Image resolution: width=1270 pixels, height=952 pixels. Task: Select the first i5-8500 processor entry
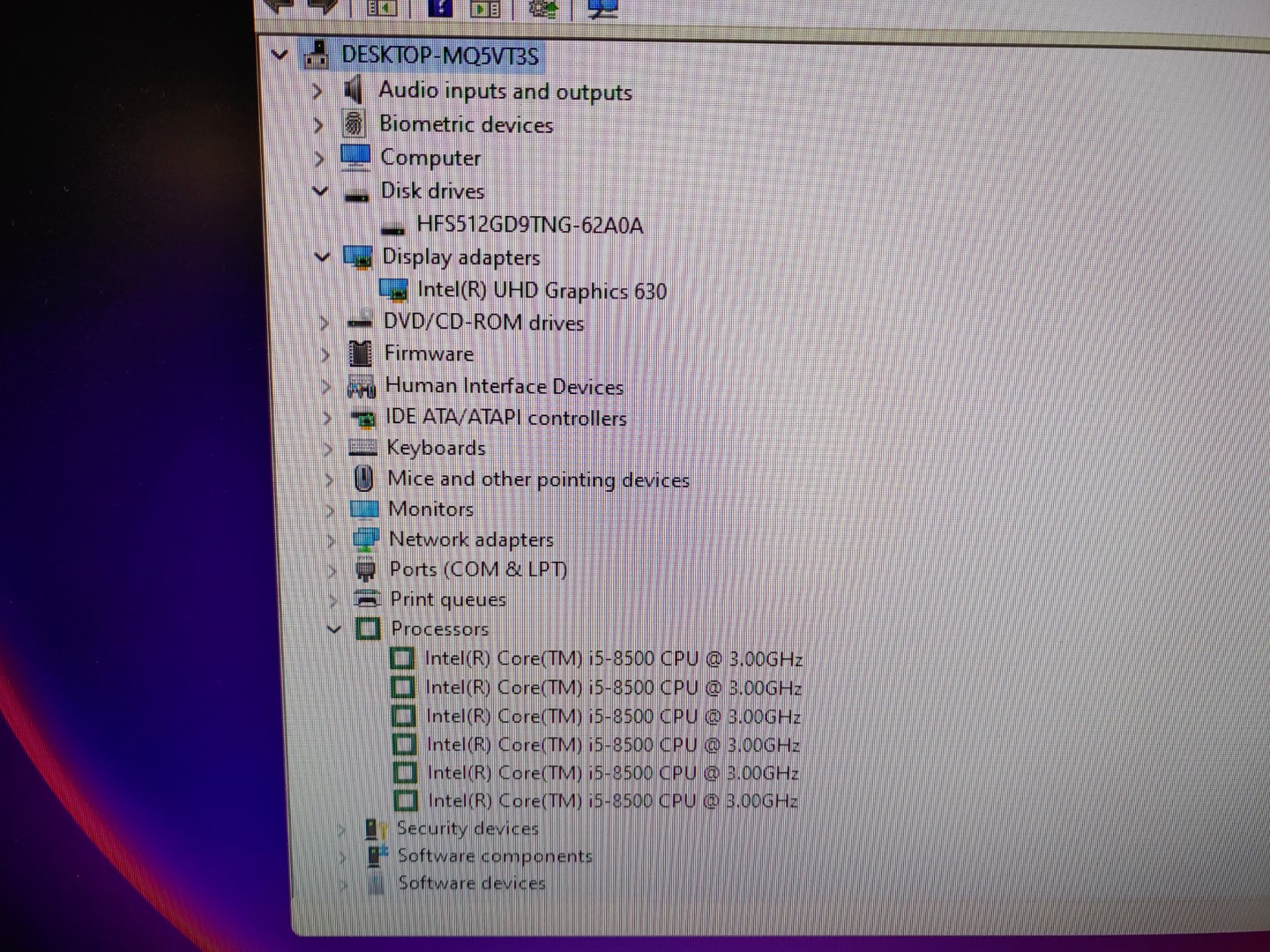tap(614, 658)
